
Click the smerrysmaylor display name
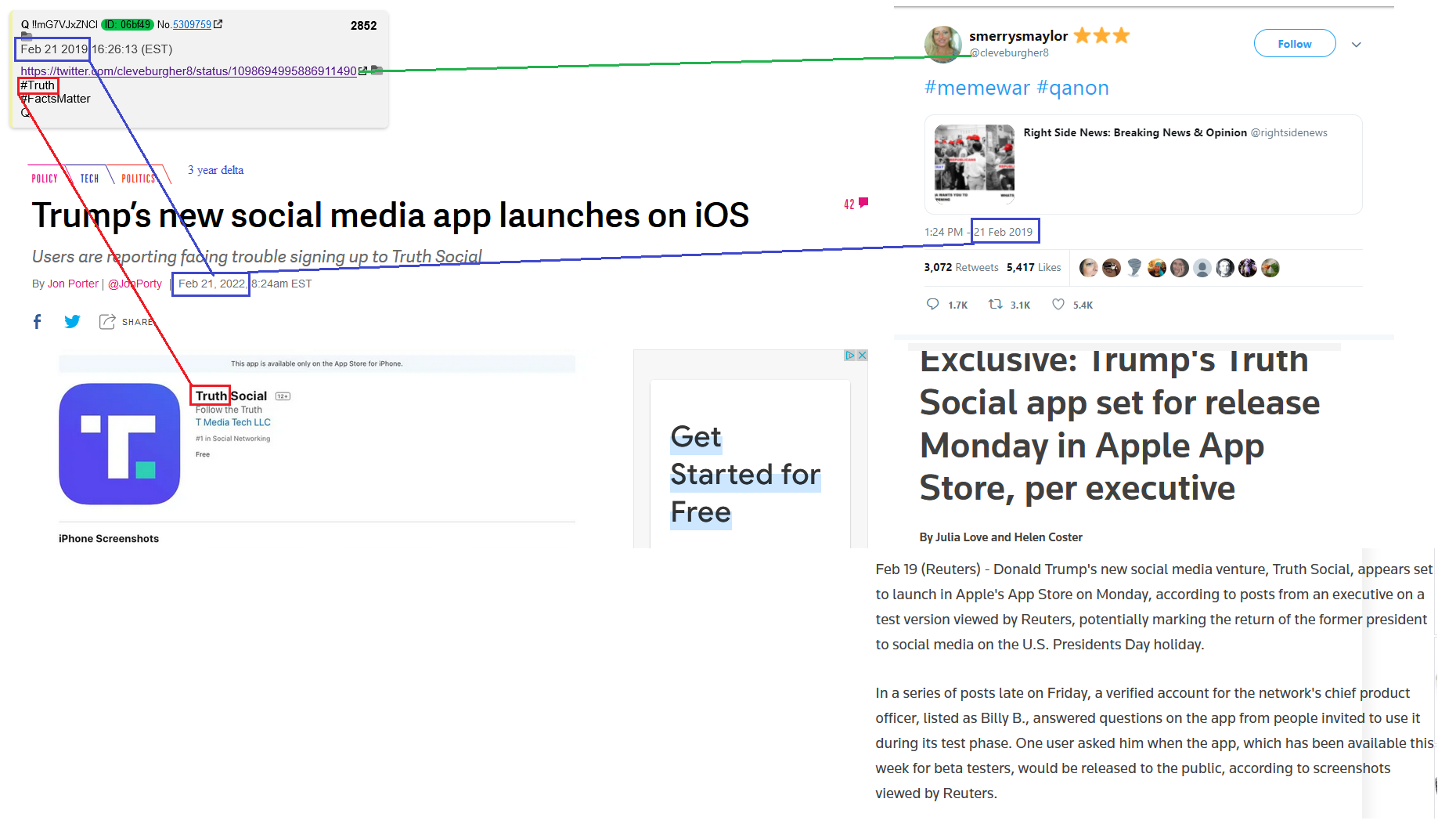(x=1018, y=36)
